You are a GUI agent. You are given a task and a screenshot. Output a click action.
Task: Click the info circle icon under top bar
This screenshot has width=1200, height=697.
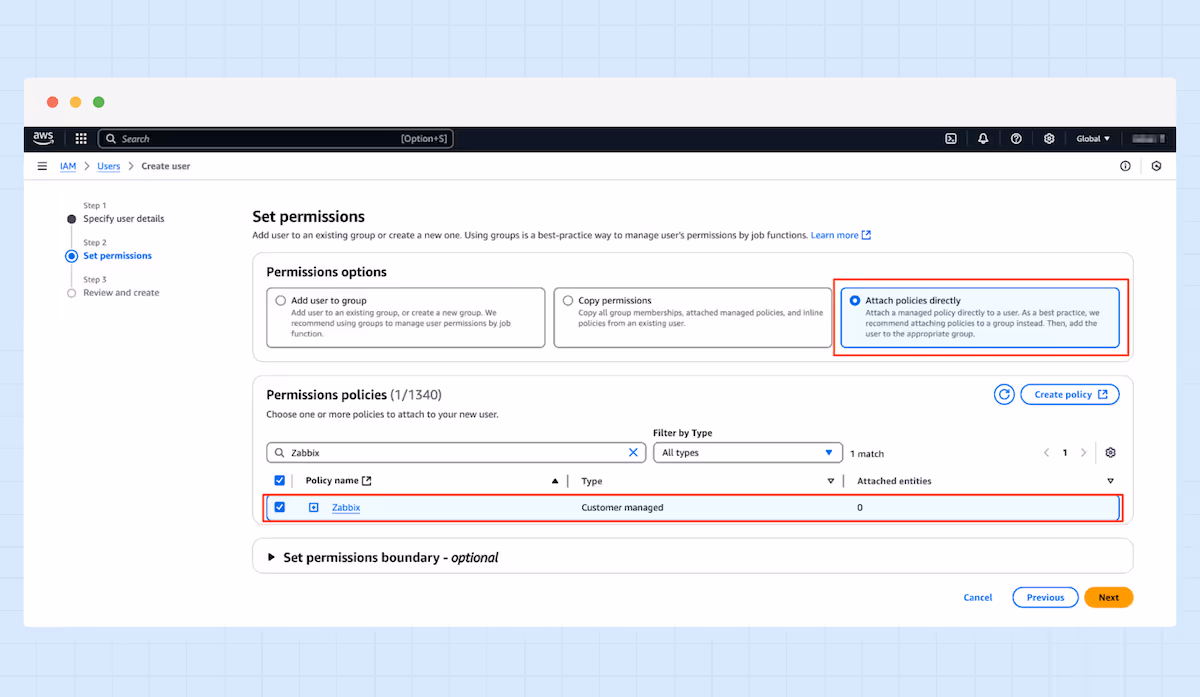point(1125,166)
